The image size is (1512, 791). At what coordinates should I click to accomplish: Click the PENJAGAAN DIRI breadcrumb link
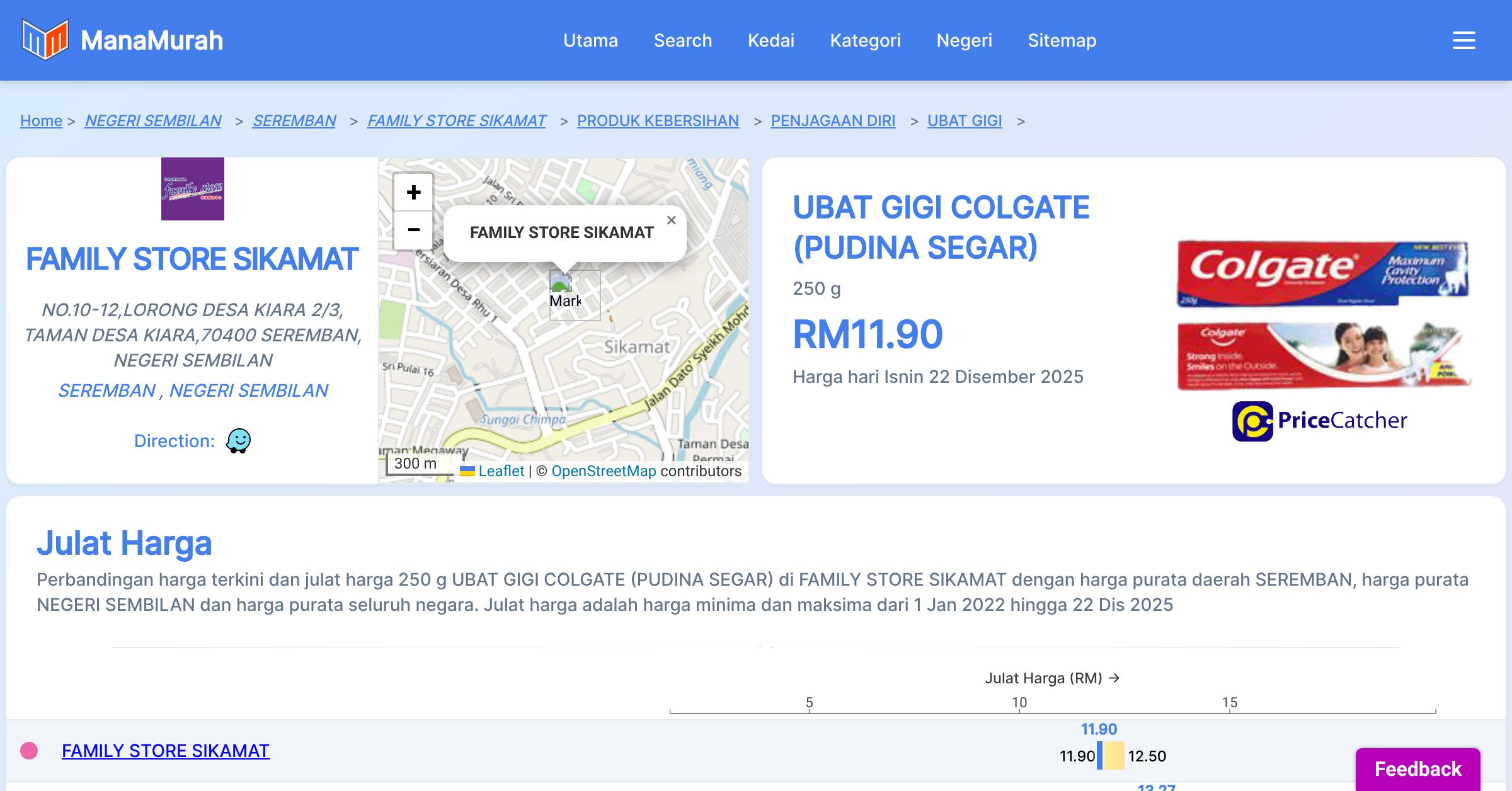pos(832,120)
